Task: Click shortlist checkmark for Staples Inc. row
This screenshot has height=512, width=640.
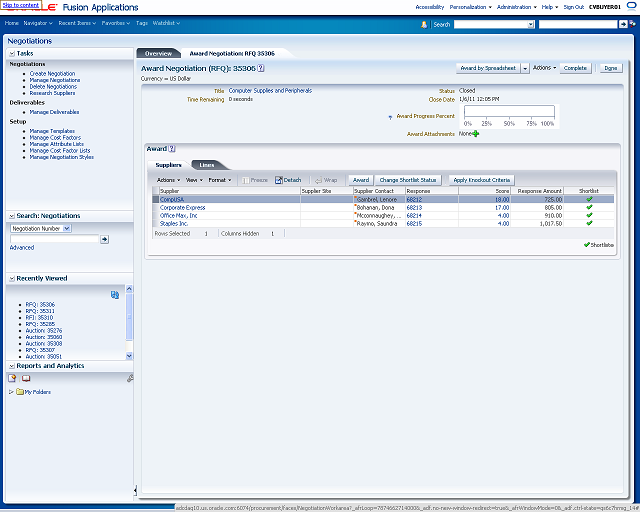Action: [x=589, y=223]
